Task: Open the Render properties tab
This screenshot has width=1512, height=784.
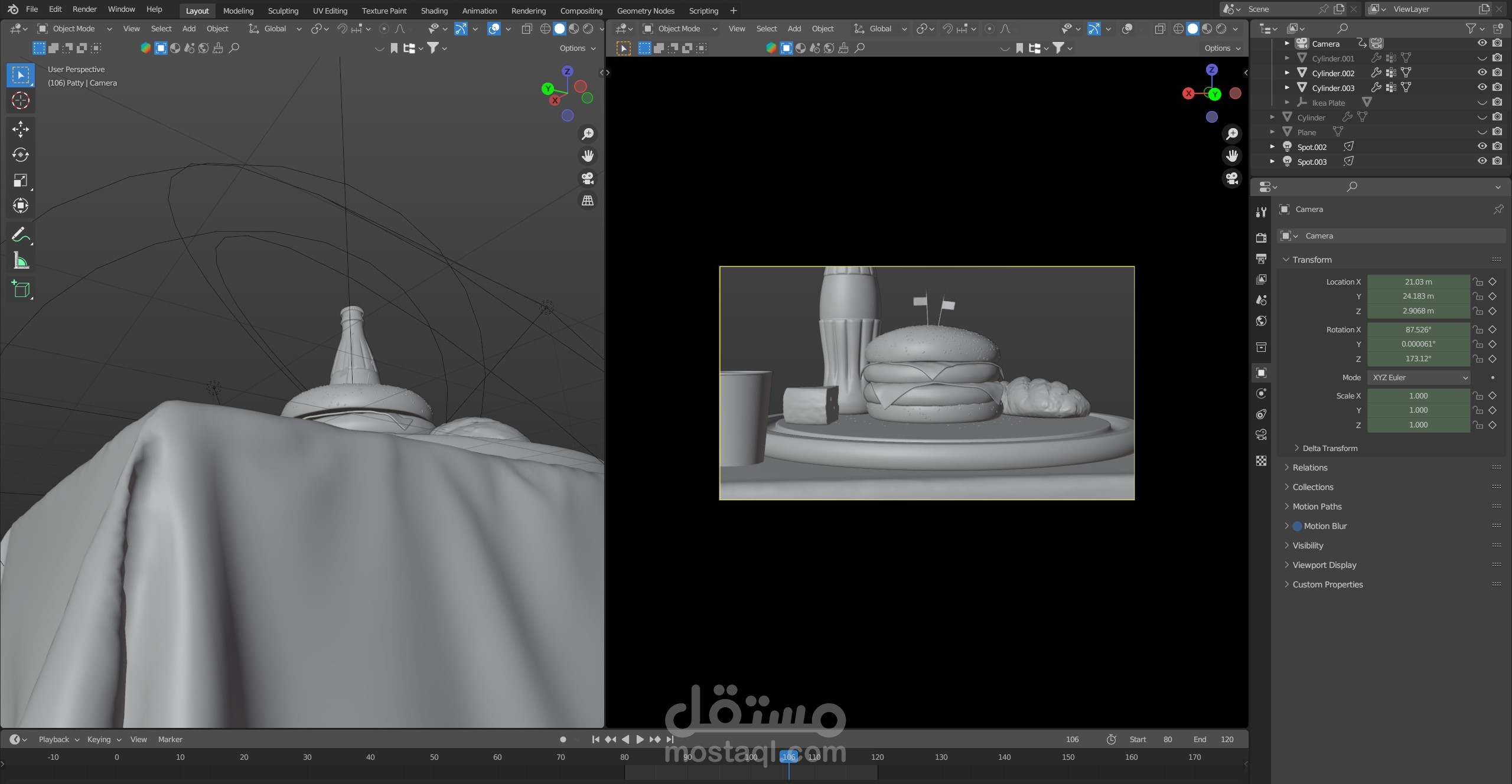Action: point(1261,238)
